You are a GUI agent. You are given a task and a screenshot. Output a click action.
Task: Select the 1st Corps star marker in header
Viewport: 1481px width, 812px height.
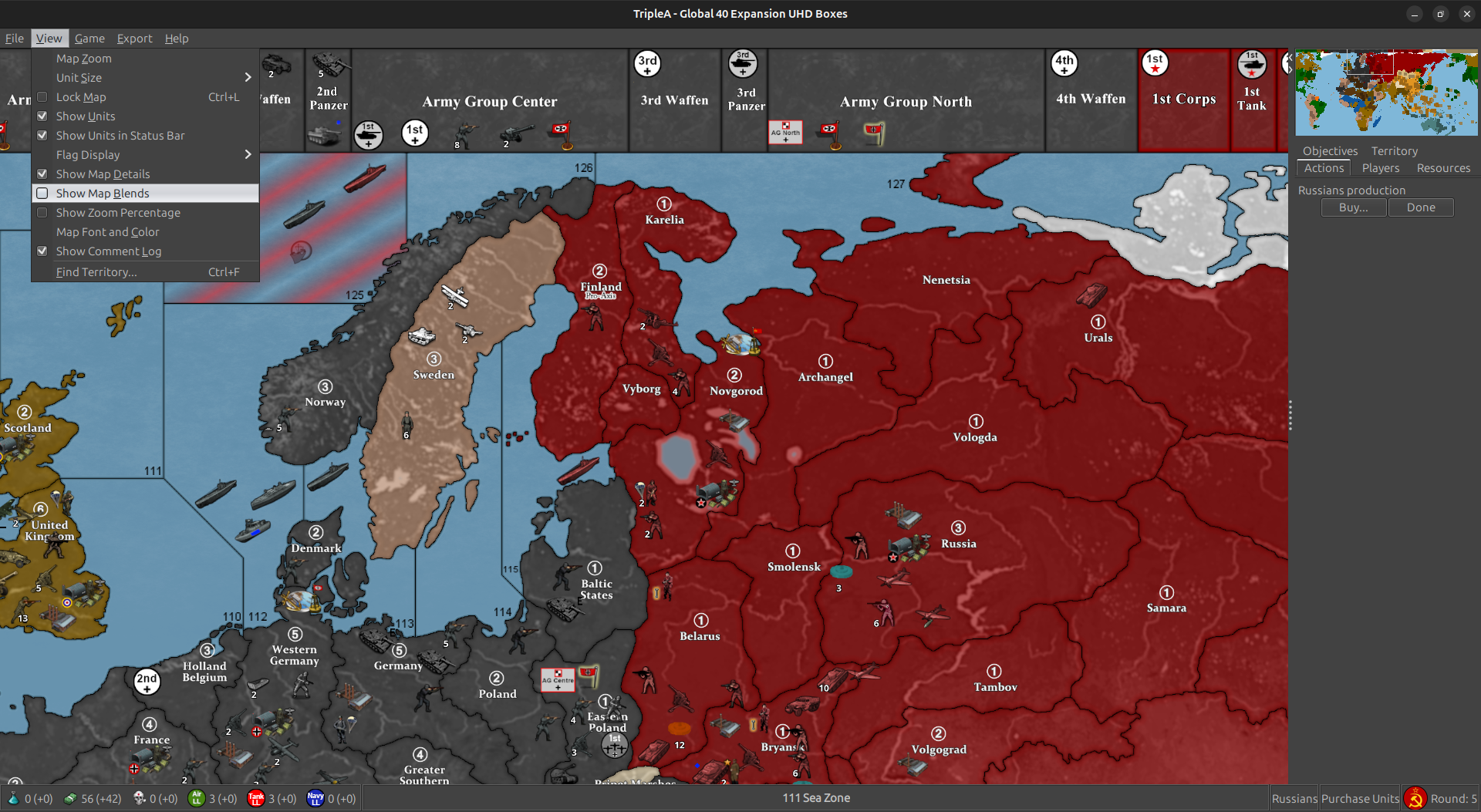point(1155,62)
